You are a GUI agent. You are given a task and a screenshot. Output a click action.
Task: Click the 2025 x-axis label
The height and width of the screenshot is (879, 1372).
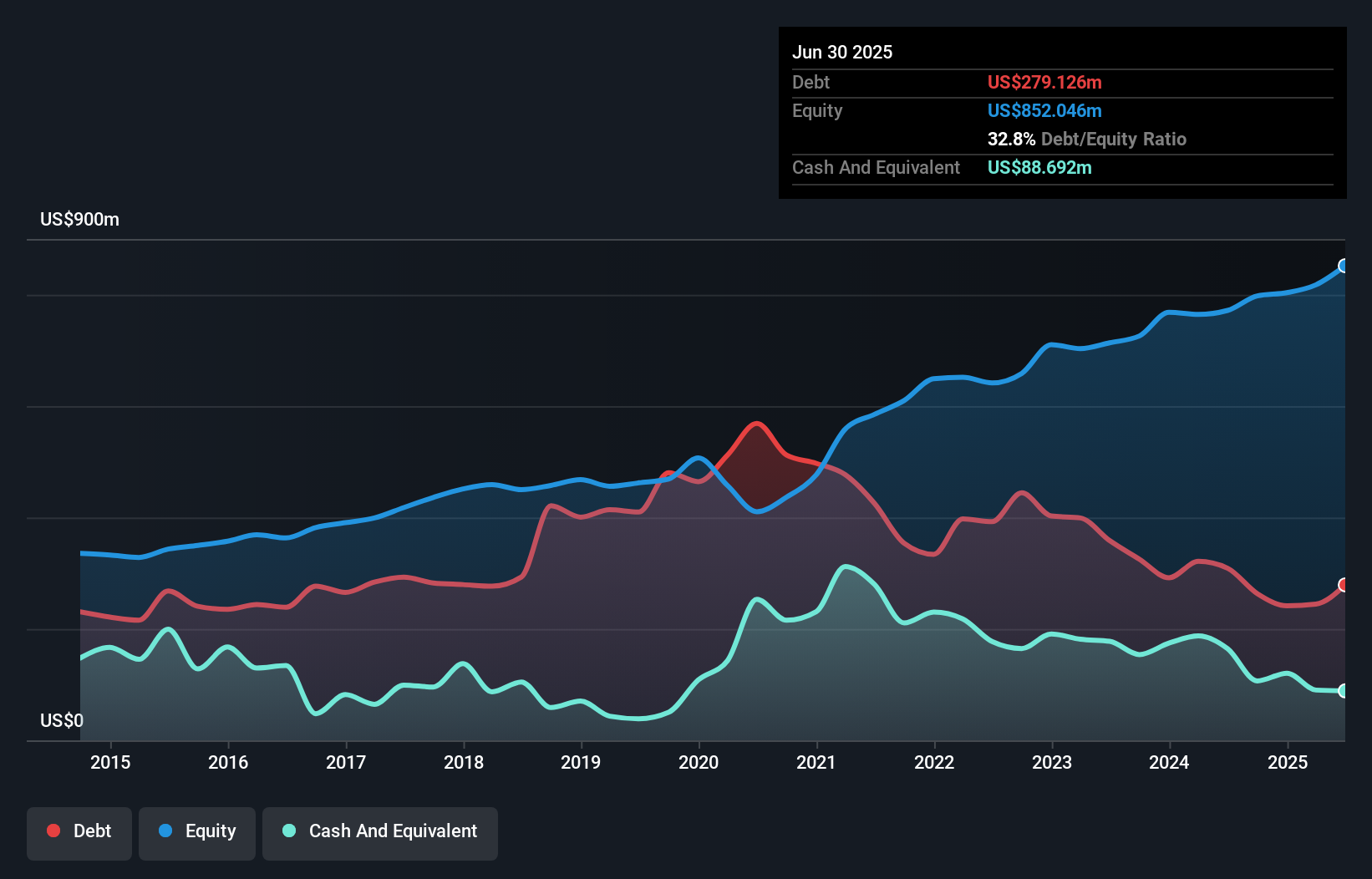tap(1288, 762)
